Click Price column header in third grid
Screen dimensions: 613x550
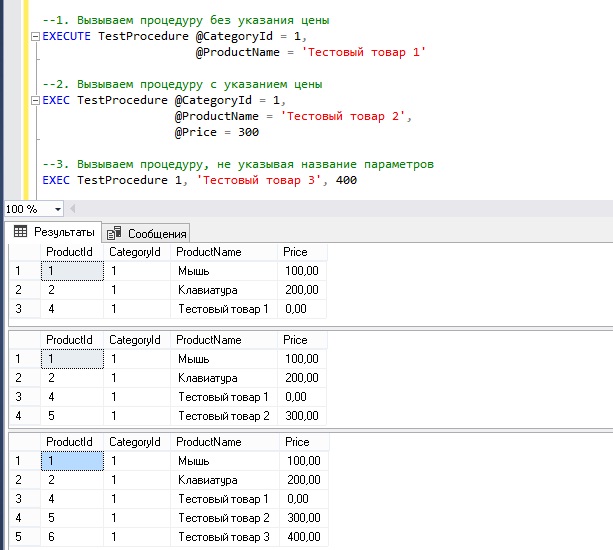[x=295, y=441]
